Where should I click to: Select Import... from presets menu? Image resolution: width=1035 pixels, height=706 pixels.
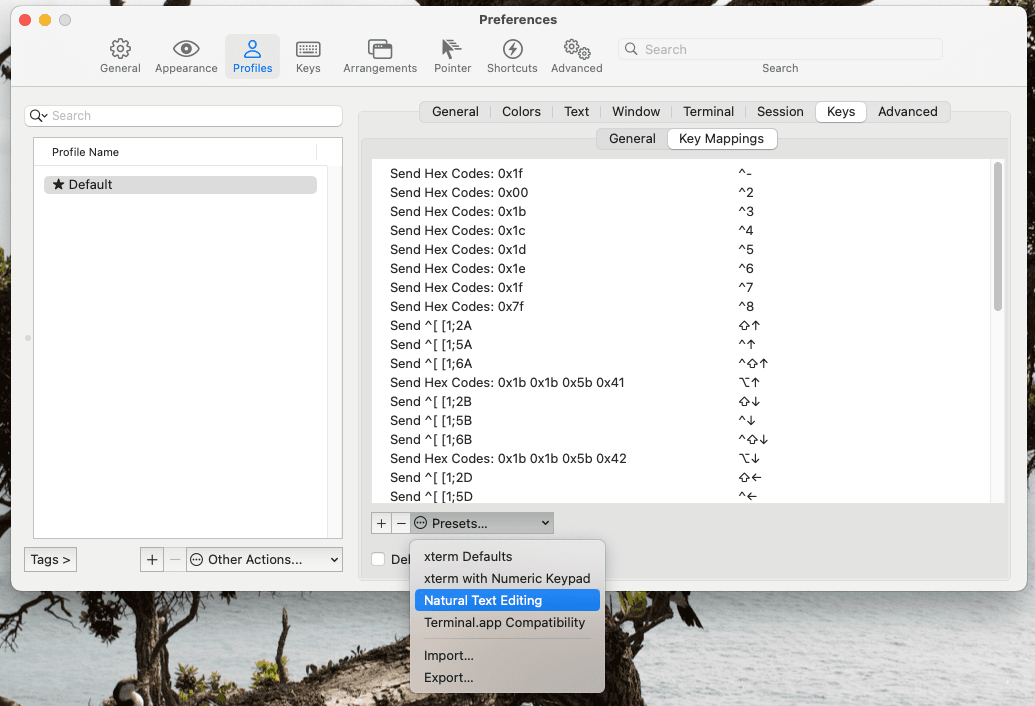coord(507,655)
